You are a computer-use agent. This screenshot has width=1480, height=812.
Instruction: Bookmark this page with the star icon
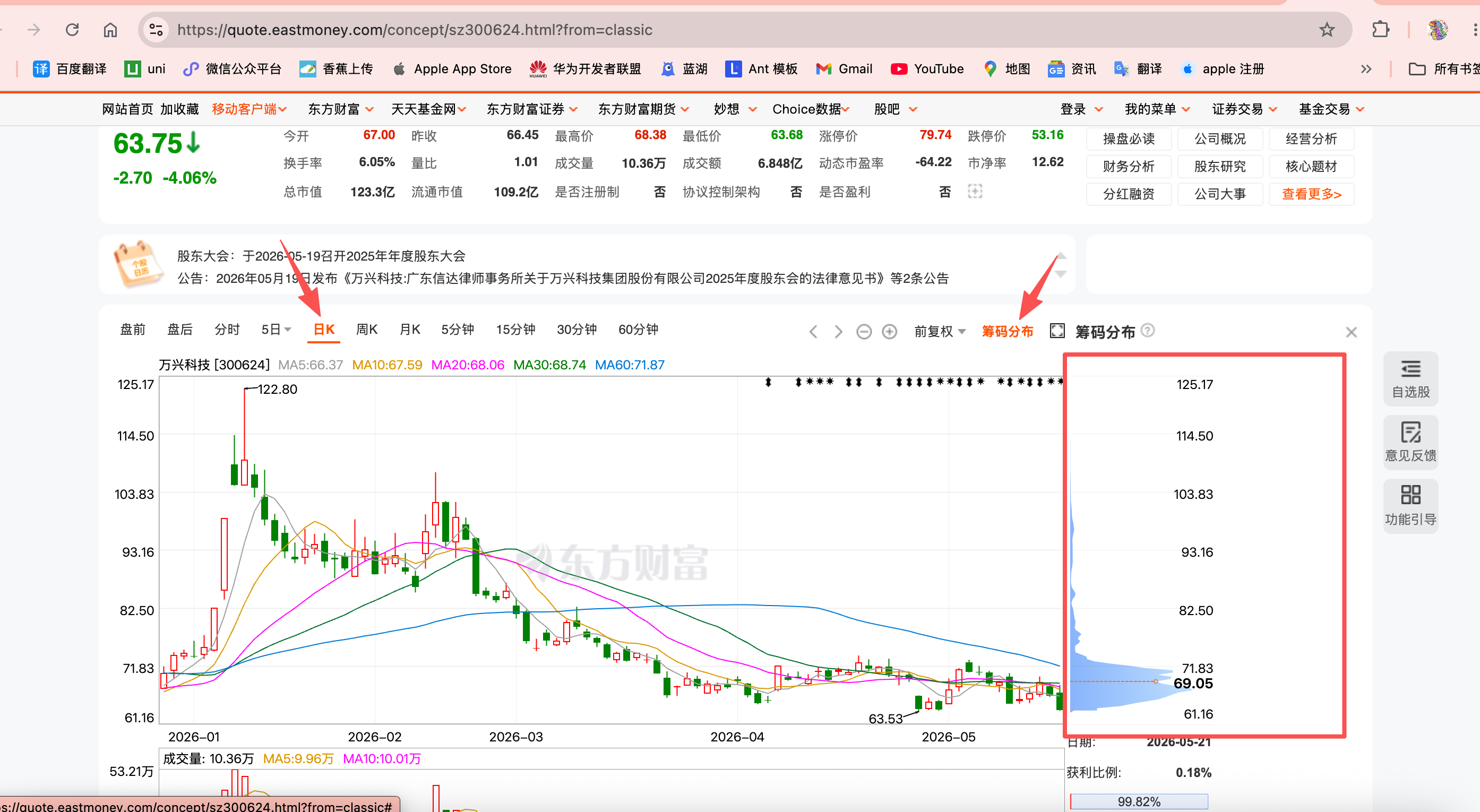(x=1327, y=29)
